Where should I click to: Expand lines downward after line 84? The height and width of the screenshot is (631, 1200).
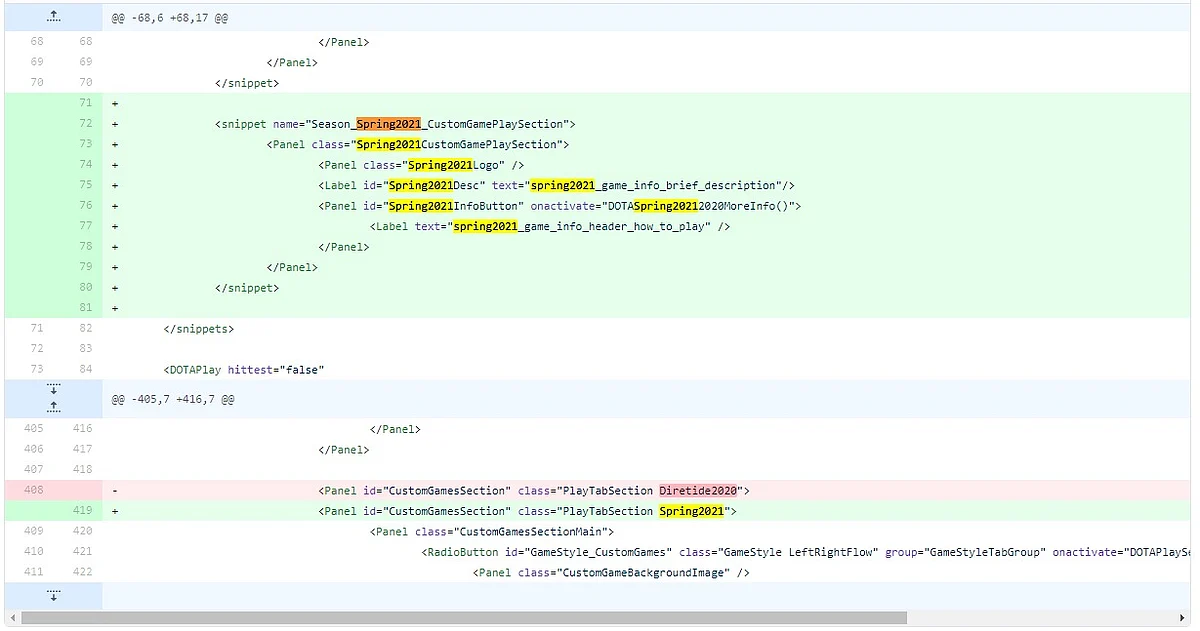[54, 388]
